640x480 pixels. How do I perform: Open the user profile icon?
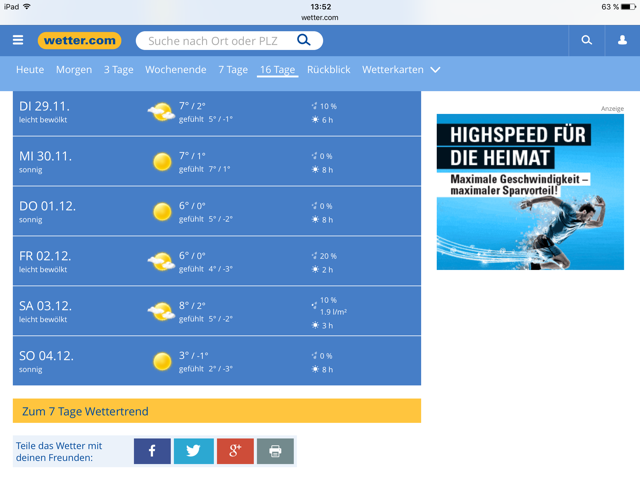(622, 41)
